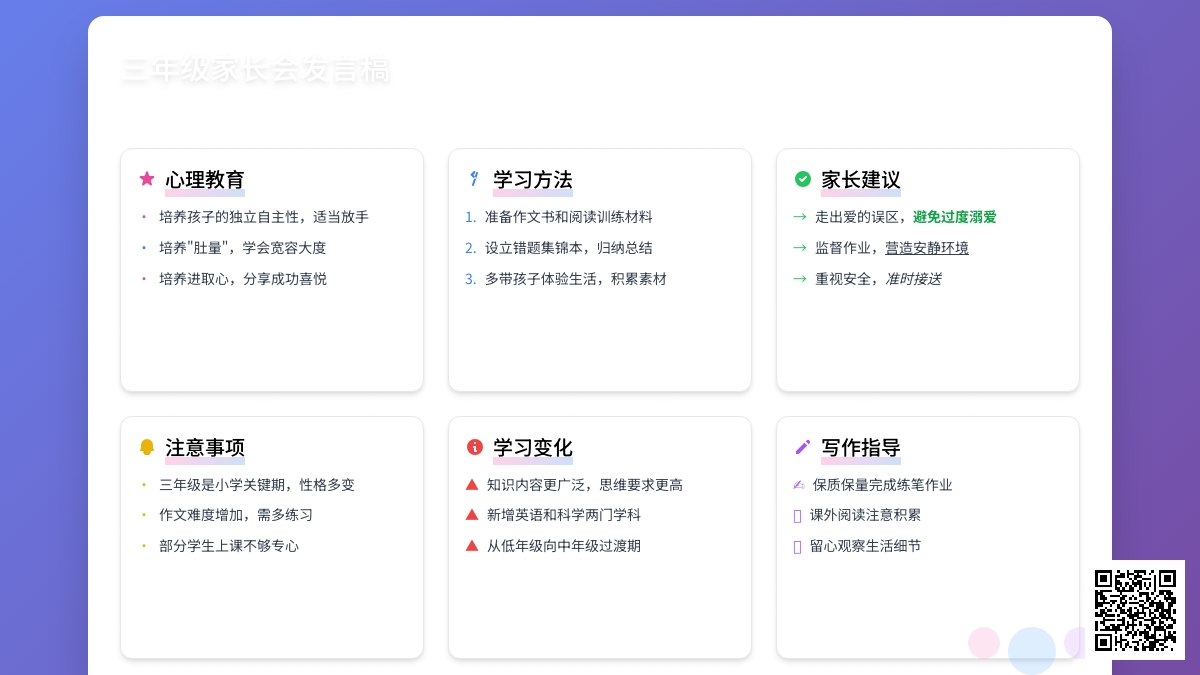Screen dimensions: 1200x675
Task: Click the 培养进取心，分享成功喜悦 bullet text
Action: [243, 279]
